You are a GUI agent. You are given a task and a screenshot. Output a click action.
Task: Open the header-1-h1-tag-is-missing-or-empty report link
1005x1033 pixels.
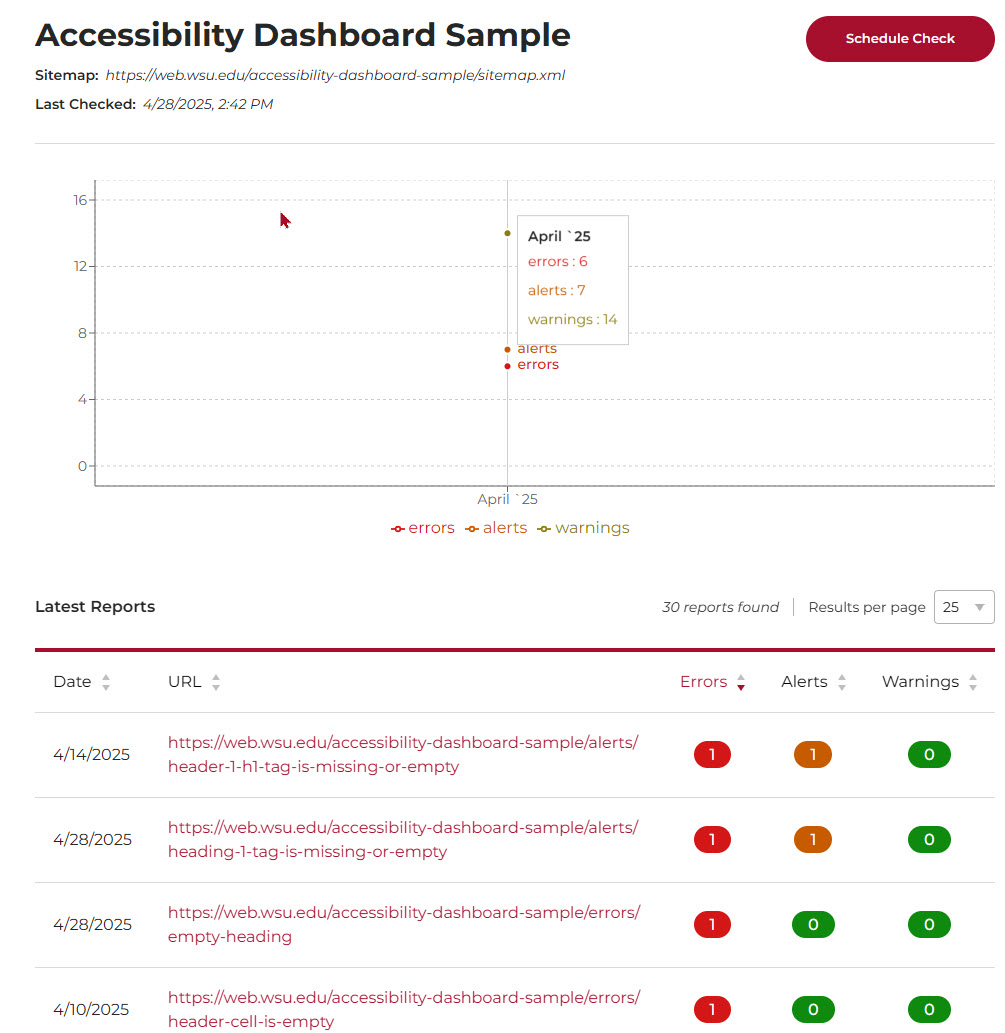click(402, 755)
